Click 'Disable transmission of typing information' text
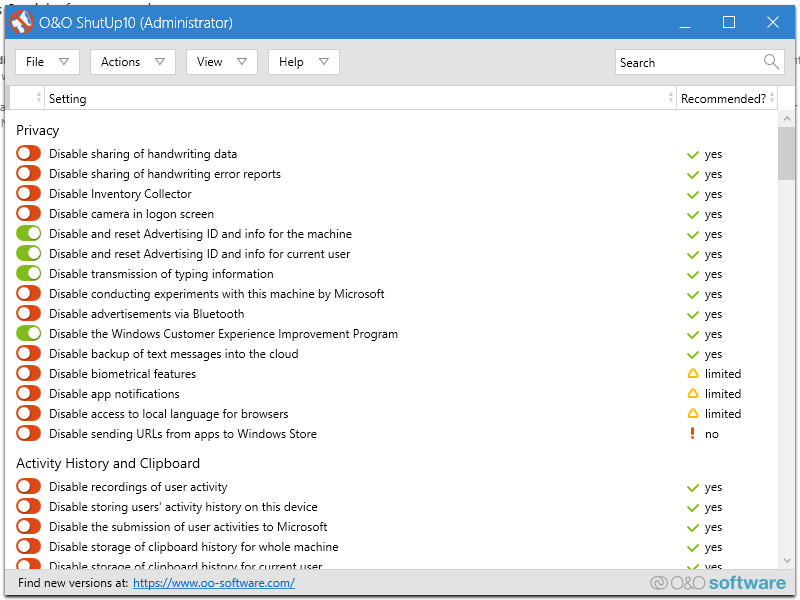The width and height of the screenshot is (800, 600). pos(161,274)
